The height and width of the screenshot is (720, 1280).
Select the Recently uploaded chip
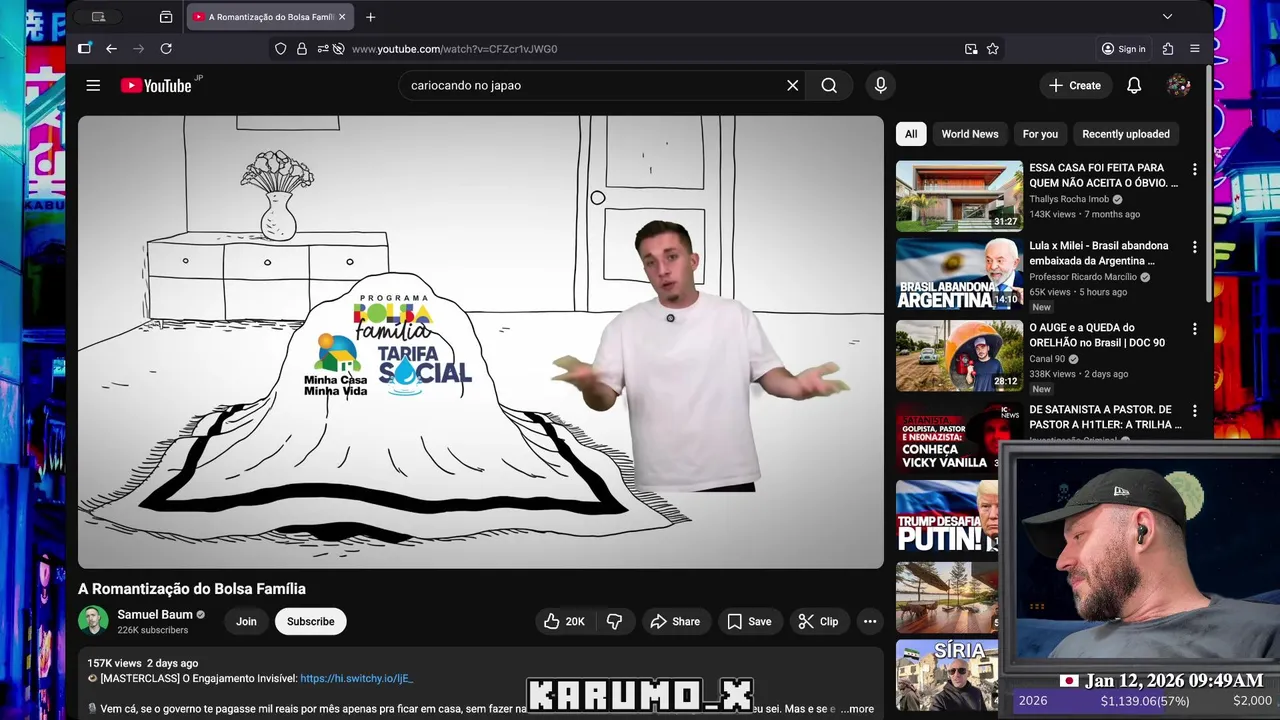pos(1125,134)
